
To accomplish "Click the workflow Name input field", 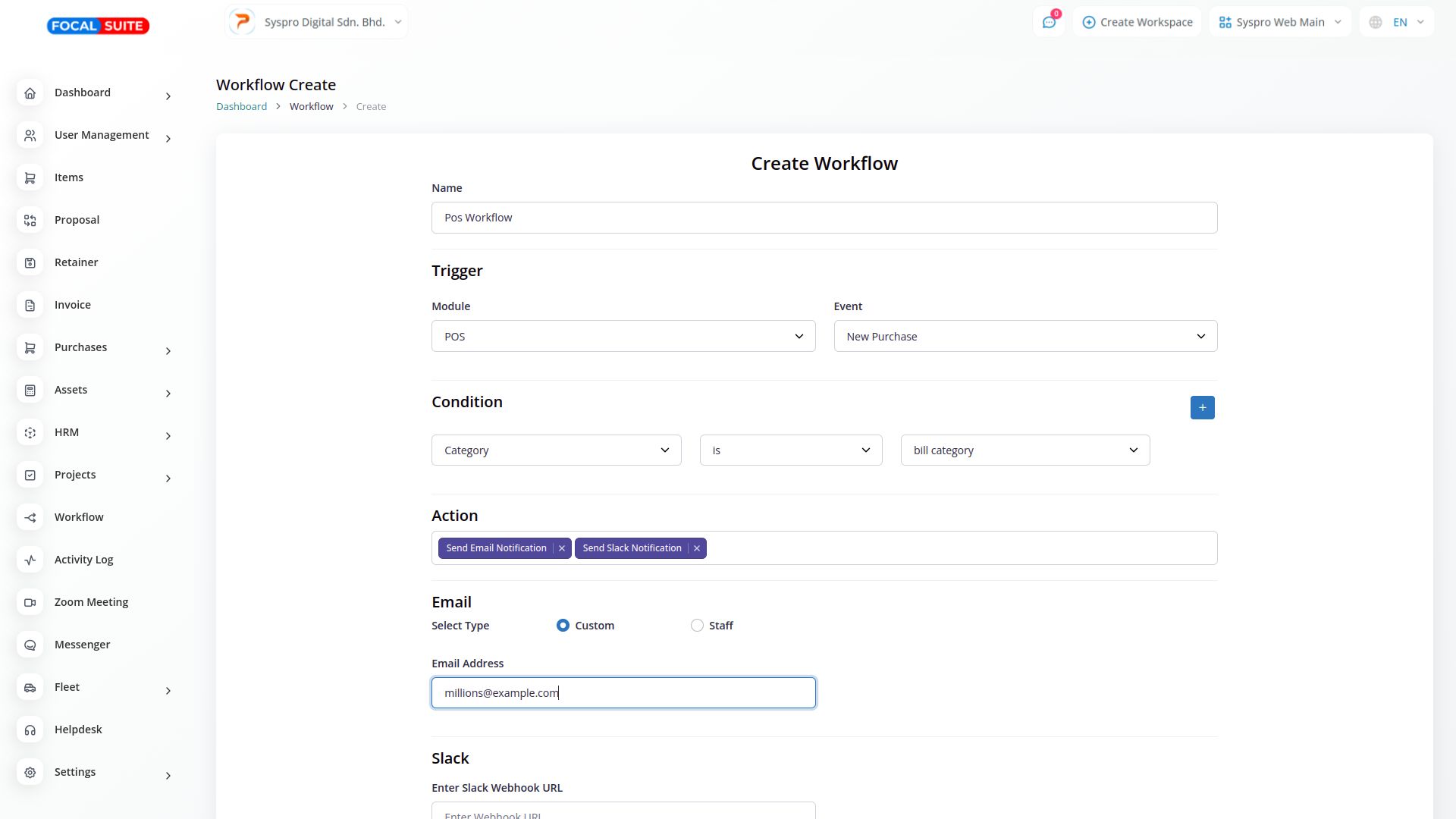I will 824,218.
